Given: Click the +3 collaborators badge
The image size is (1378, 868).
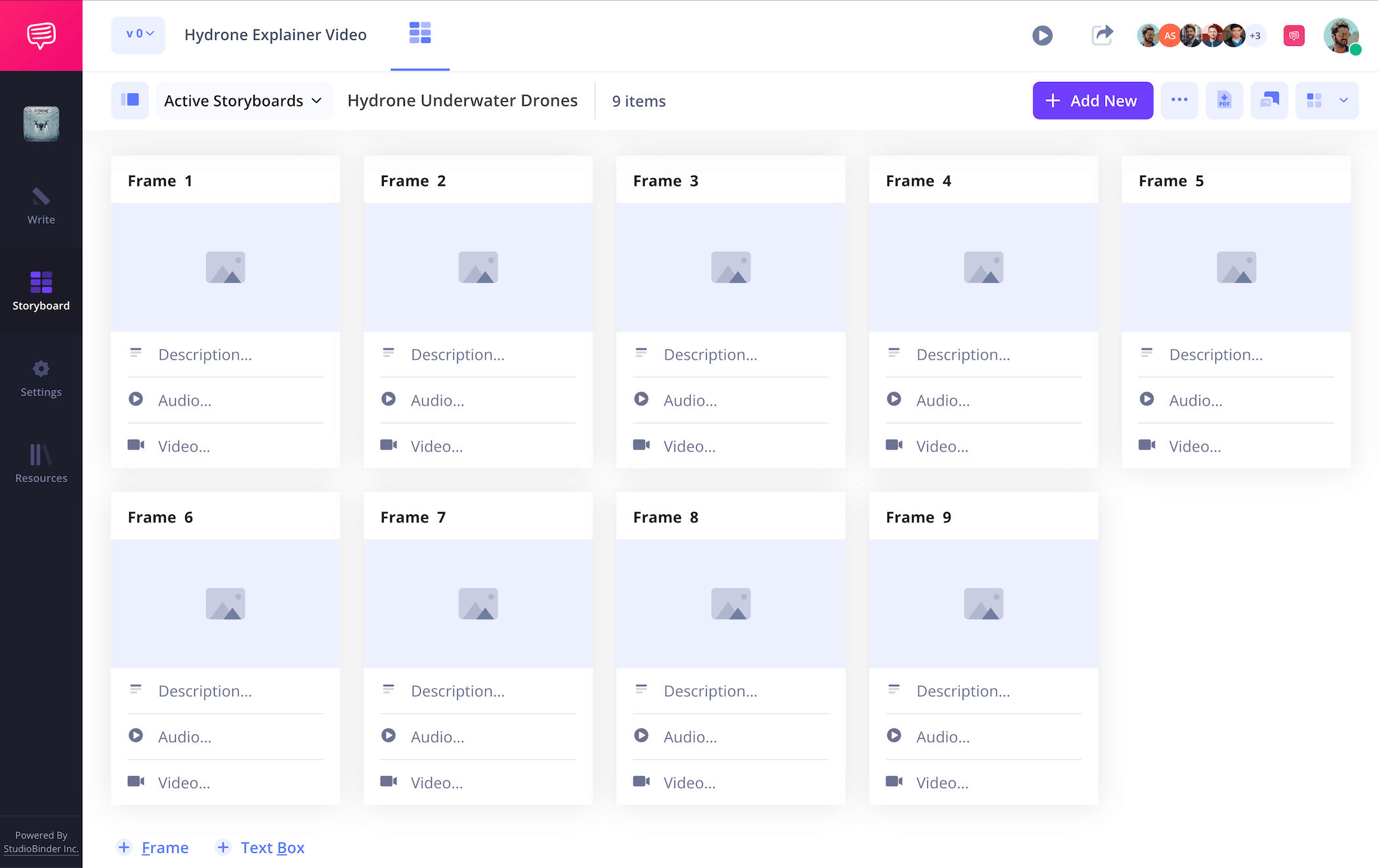Looking at the screenshot, I should [1255, 36].
